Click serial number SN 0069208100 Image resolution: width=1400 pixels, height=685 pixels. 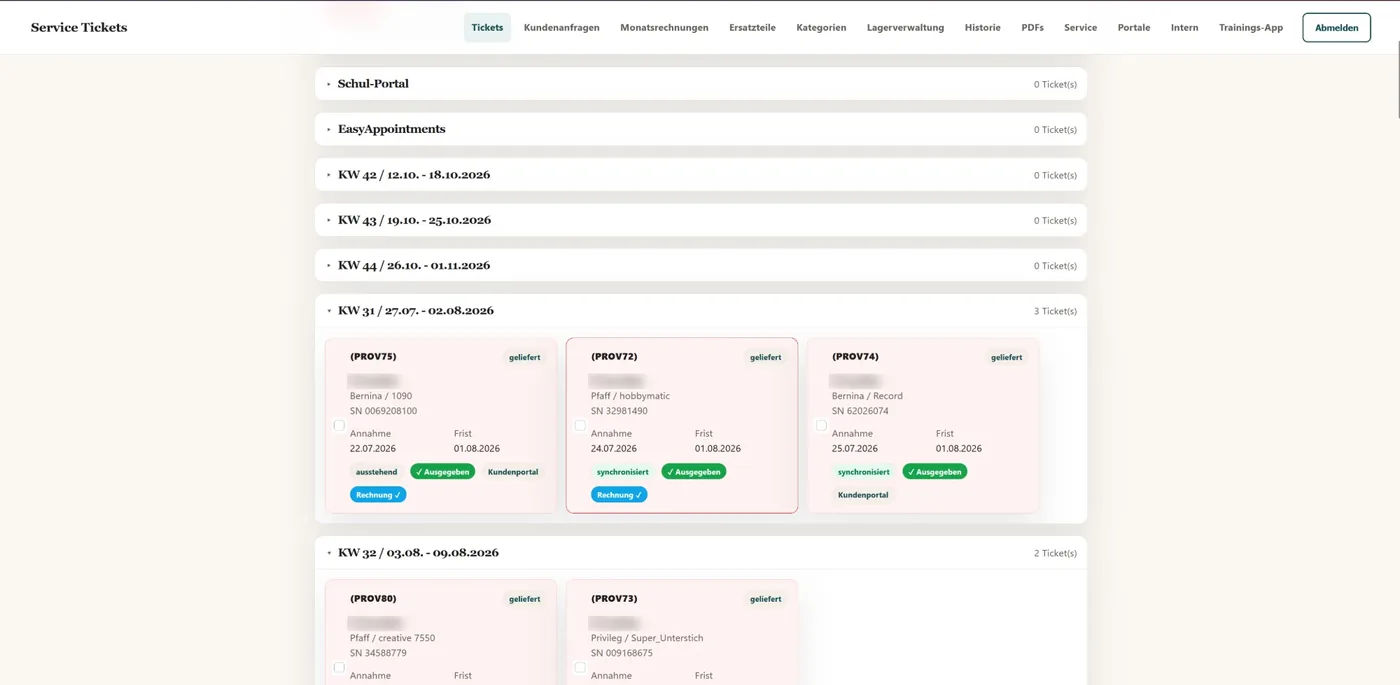tap(384, 411)
